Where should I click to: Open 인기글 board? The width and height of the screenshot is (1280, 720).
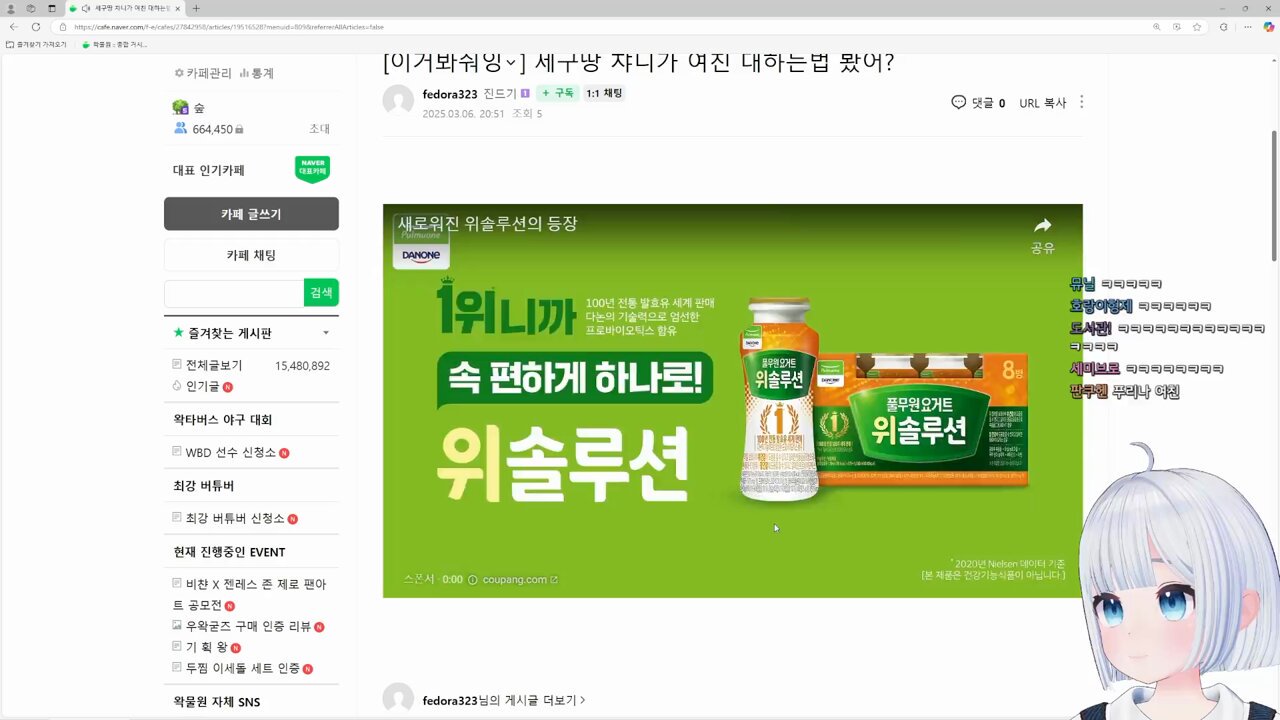pyautogui.click(x=202, y=387)
